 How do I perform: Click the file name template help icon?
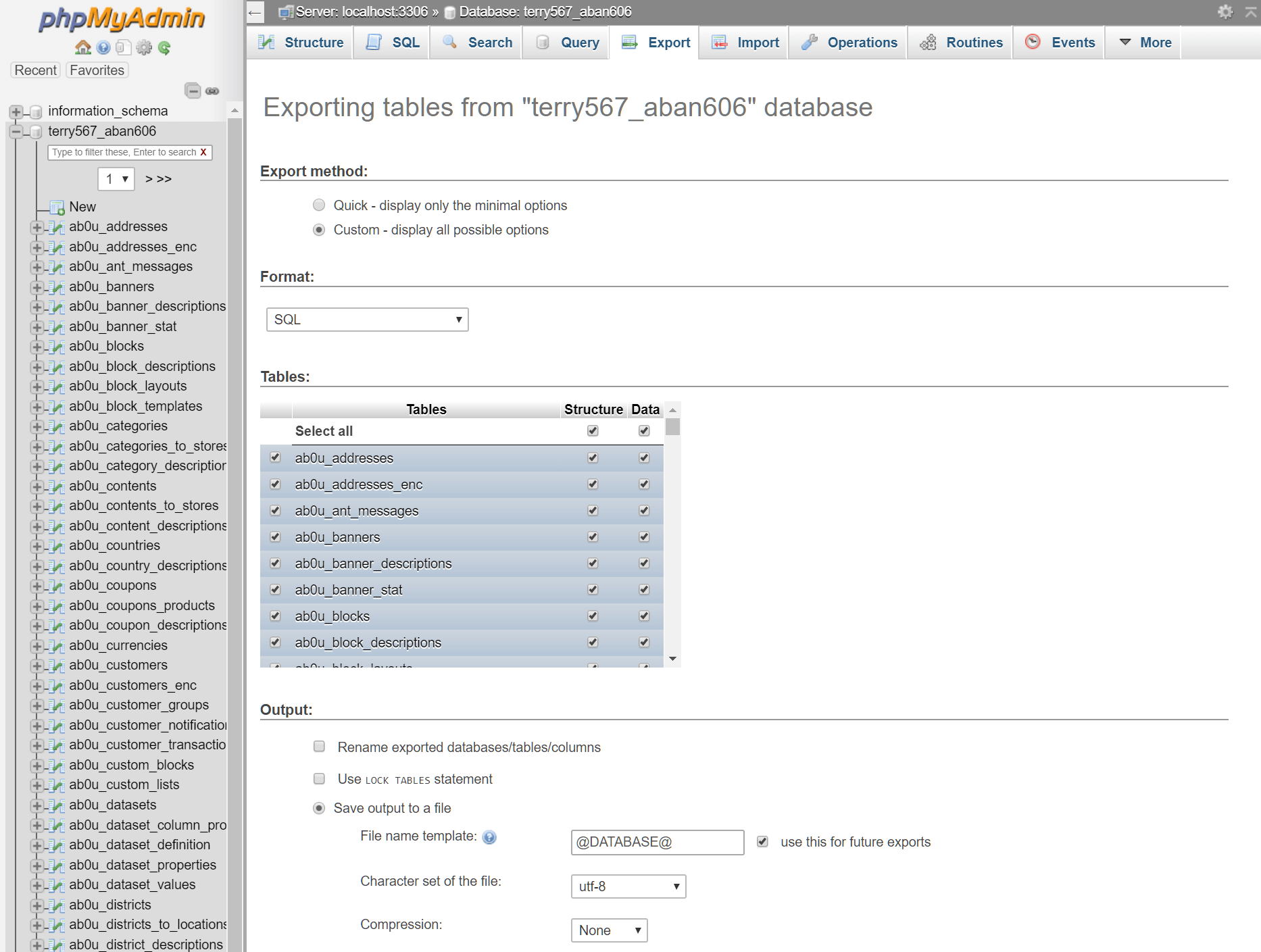coord(489,837)
